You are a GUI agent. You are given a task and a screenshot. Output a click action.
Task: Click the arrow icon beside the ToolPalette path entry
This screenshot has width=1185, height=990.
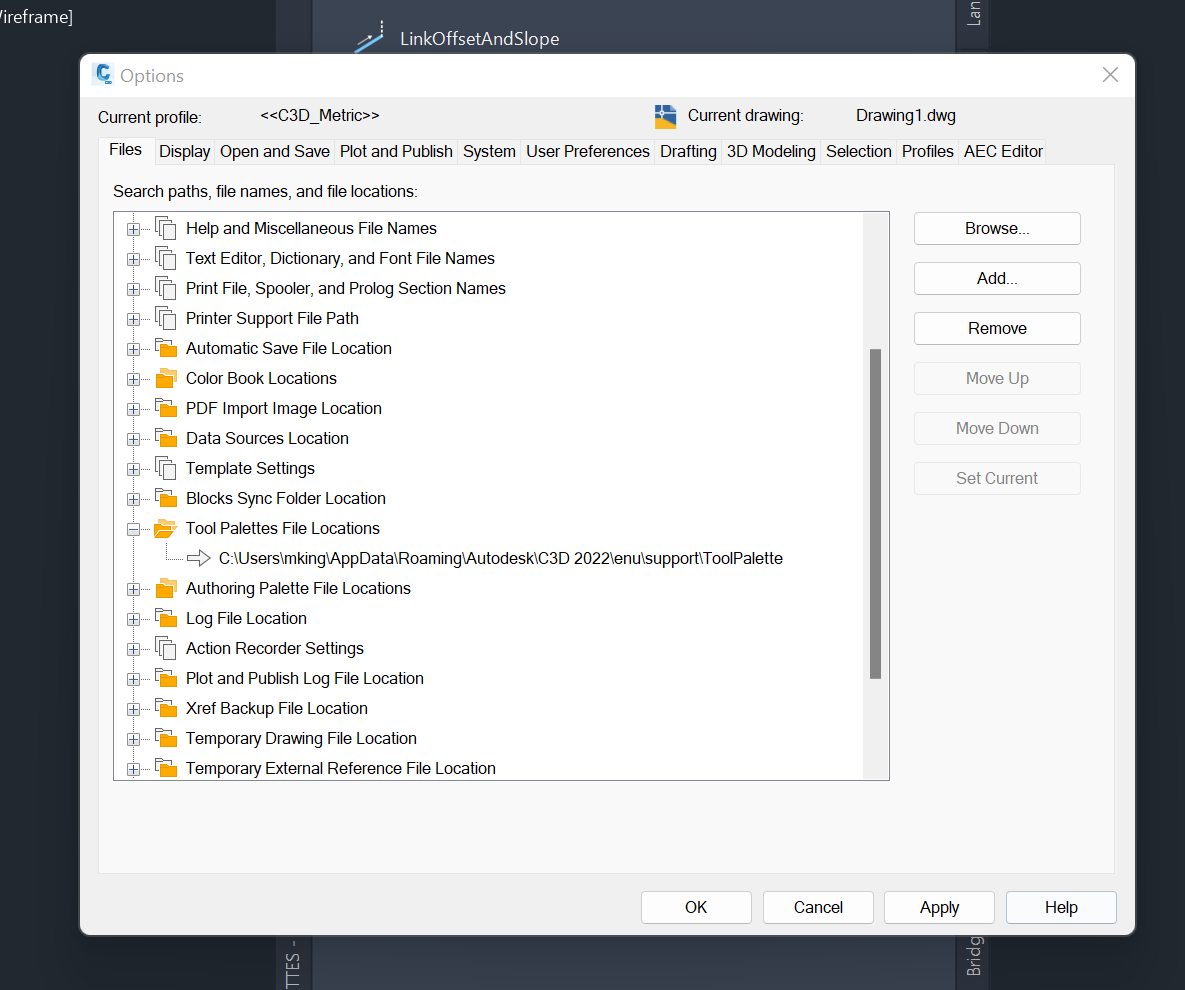pos(199,558)
